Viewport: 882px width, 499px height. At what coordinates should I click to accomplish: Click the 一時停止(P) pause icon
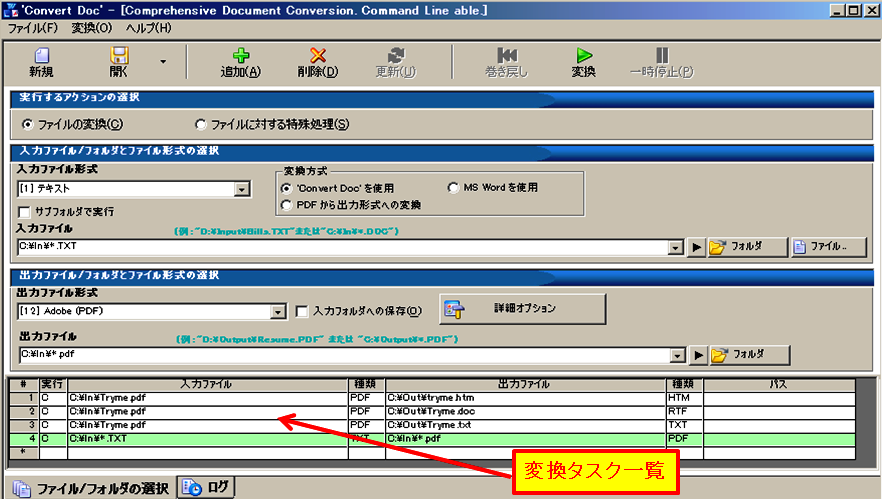click(x=662, y=55)
